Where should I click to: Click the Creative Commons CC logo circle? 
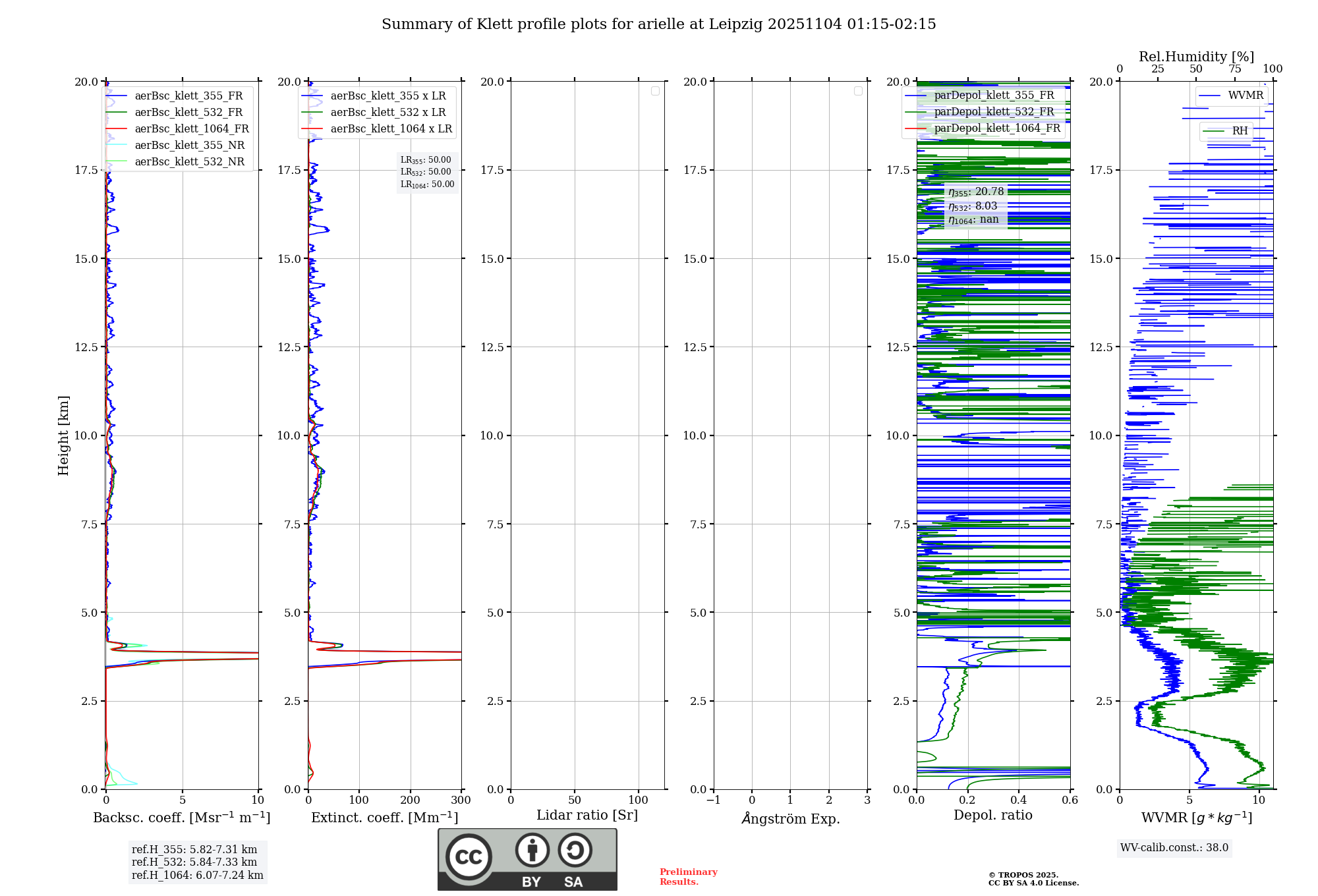[x=469, y=857]
